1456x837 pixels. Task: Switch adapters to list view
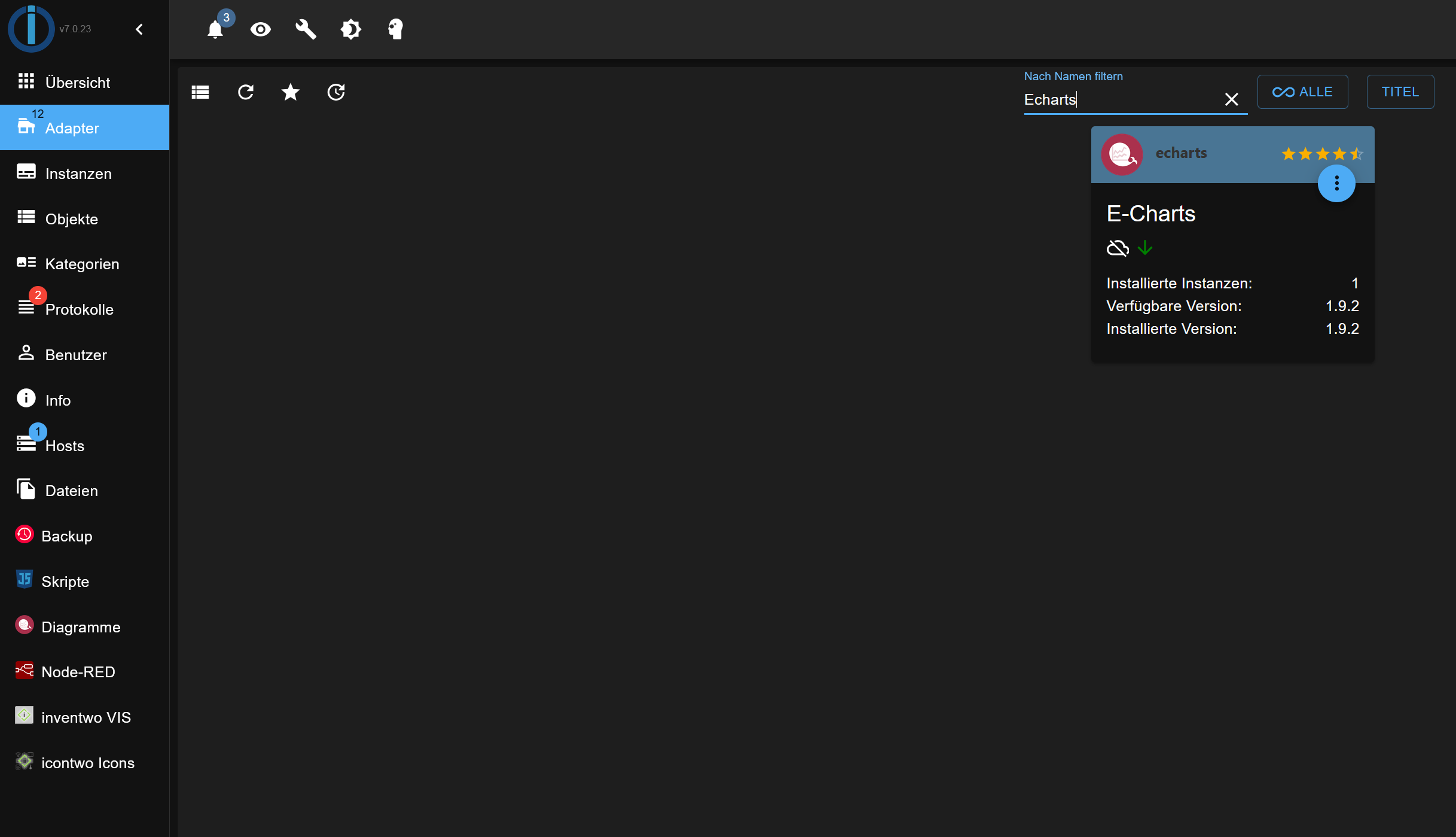pyautogui.click(x=200, y=92)
